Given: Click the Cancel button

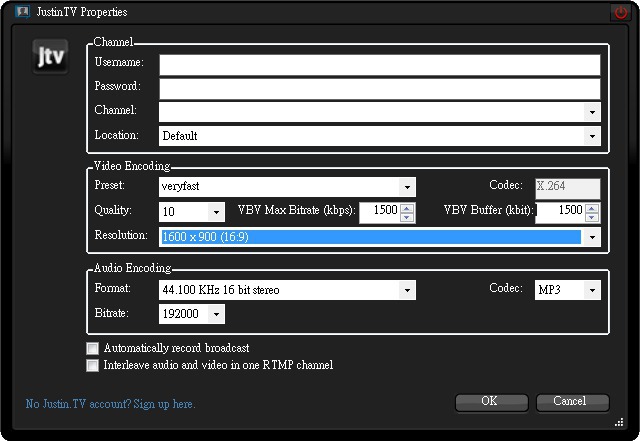Looking at the screenshot, I should pyautogui.click(x=572, y=402).
